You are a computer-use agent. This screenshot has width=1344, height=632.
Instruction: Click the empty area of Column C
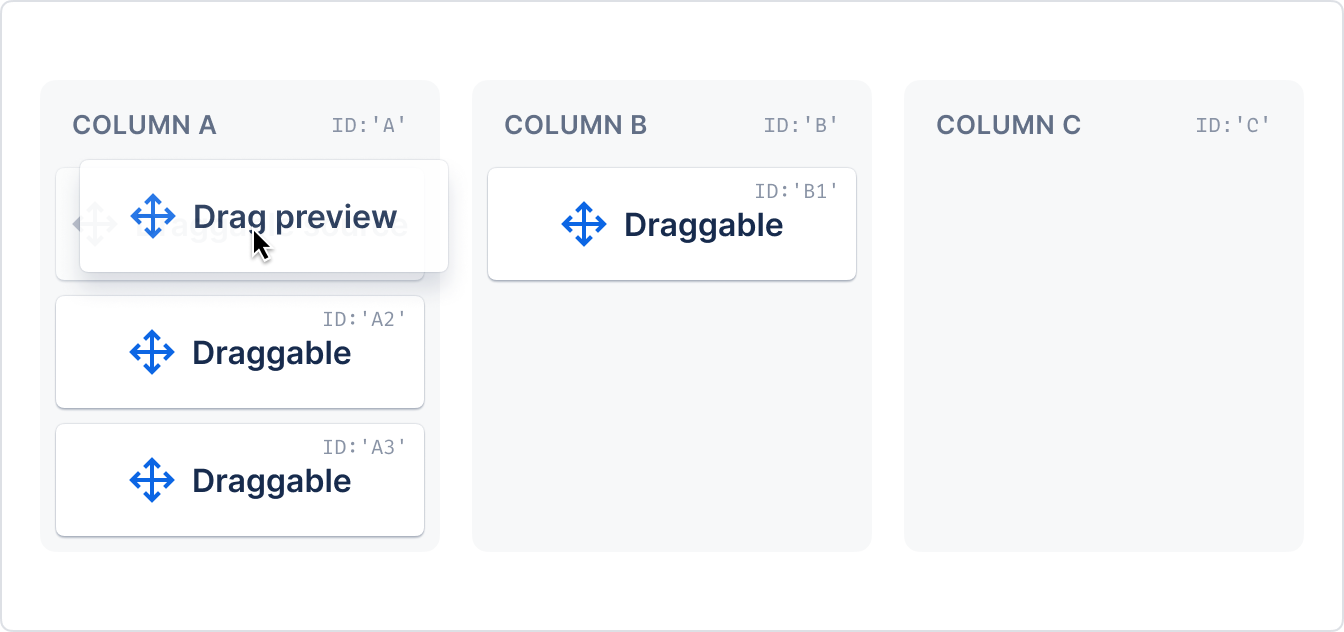(x=1104, y=350)
